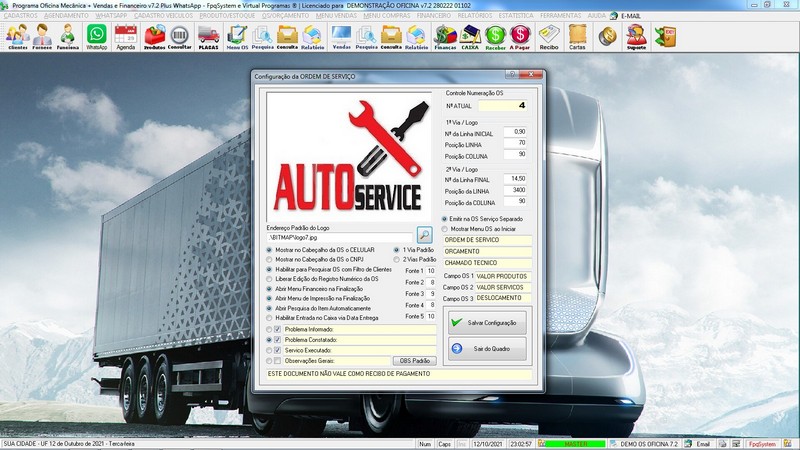The width and height of the screenshot is (800, 450).
Task: Select Mostrar no Cabeçalho da OS o CNPJ
Action: coord(268,259)
